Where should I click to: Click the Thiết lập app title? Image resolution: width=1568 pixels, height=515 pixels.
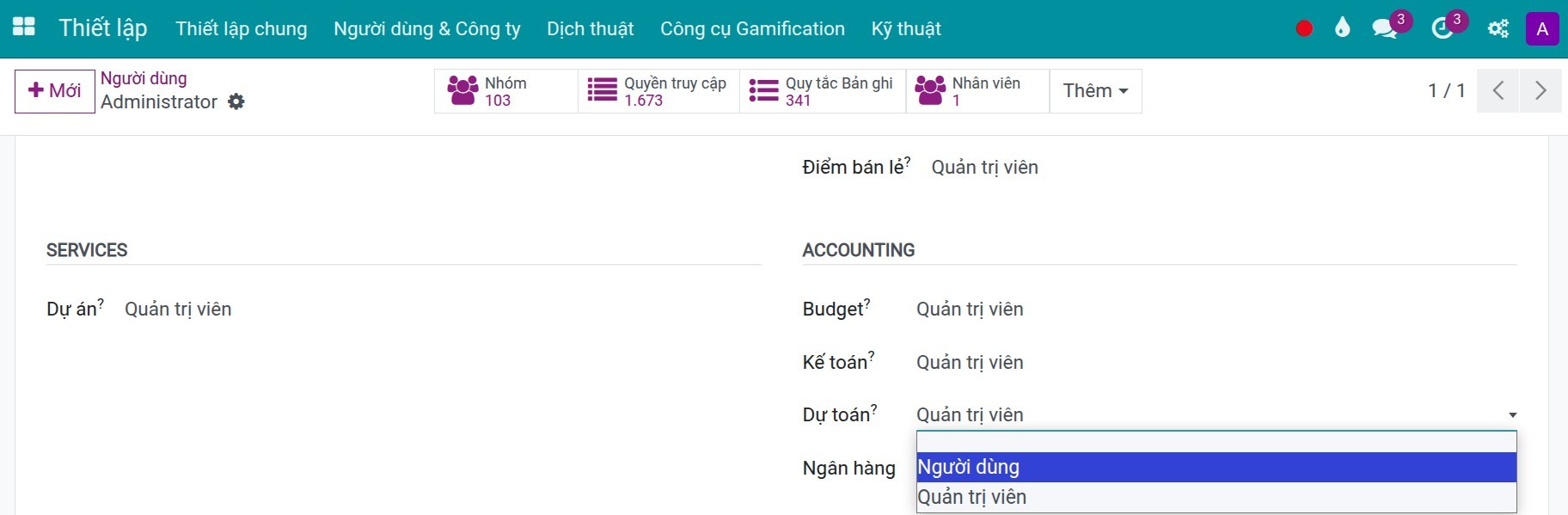coord(103,28)
